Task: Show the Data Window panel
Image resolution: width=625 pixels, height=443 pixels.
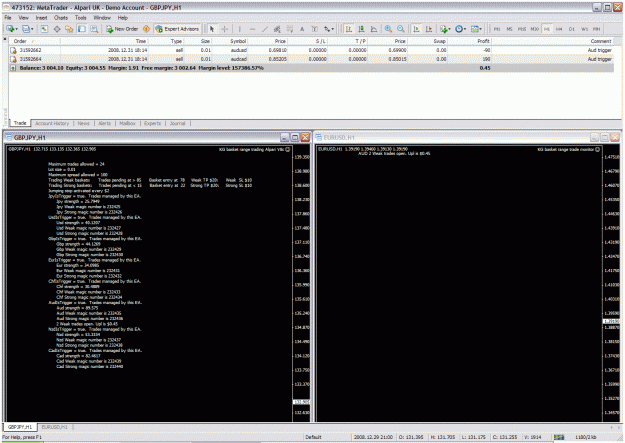Action: click(x=57, y=29)
